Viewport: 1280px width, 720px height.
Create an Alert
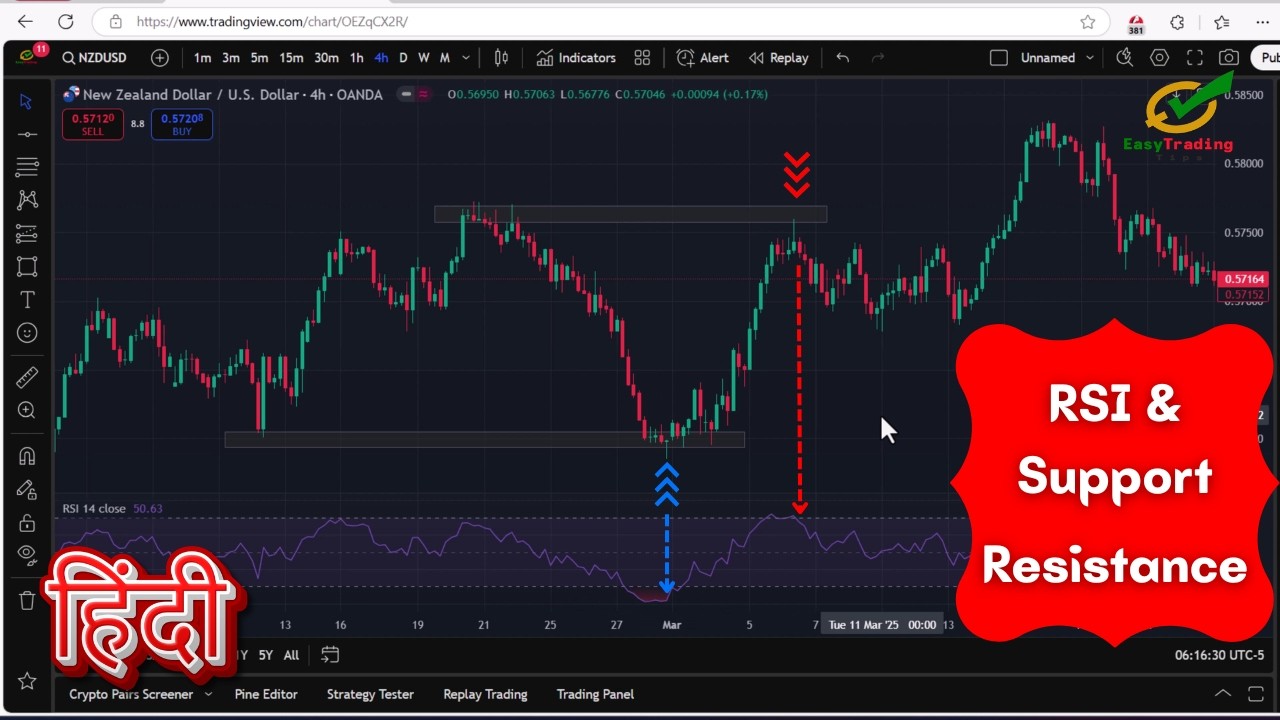pos(703,58)
